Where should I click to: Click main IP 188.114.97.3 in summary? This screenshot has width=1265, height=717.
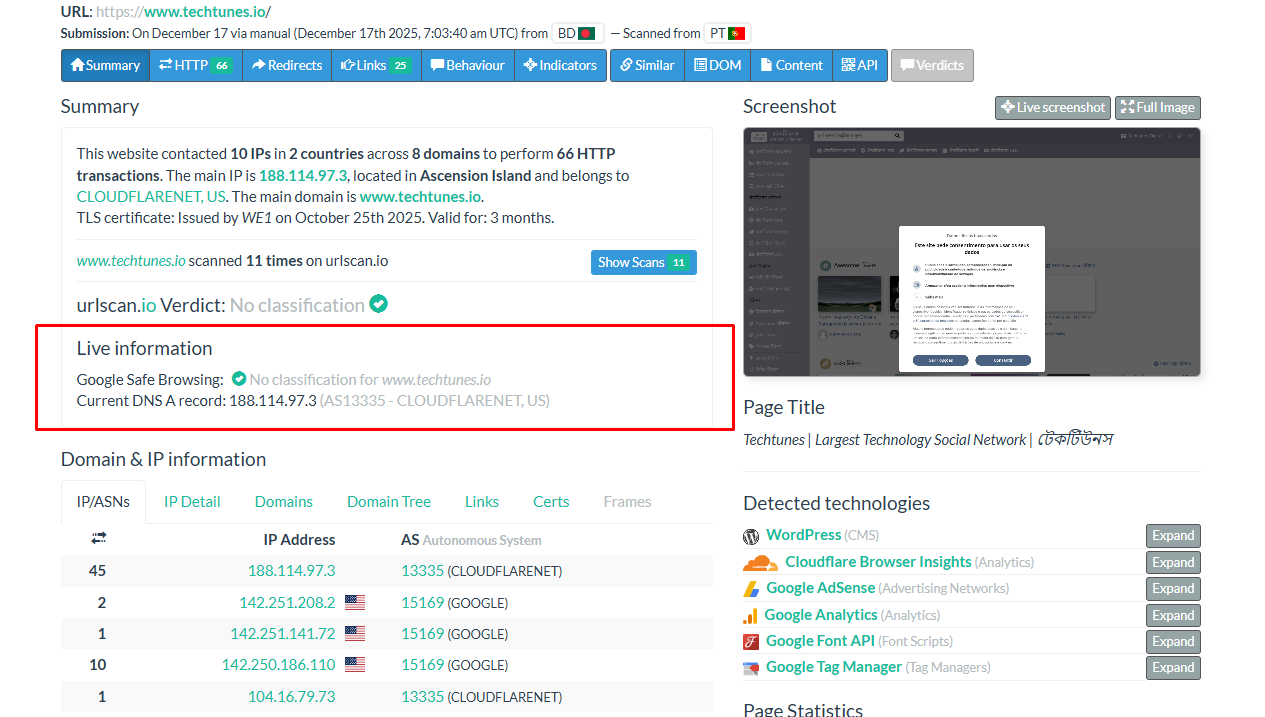(303, 175)
